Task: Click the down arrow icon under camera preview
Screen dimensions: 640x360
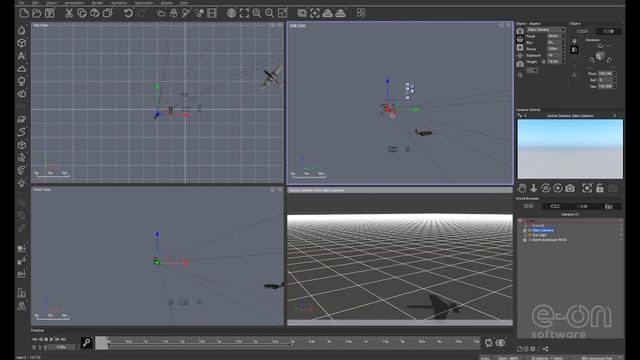Action: 533,188
